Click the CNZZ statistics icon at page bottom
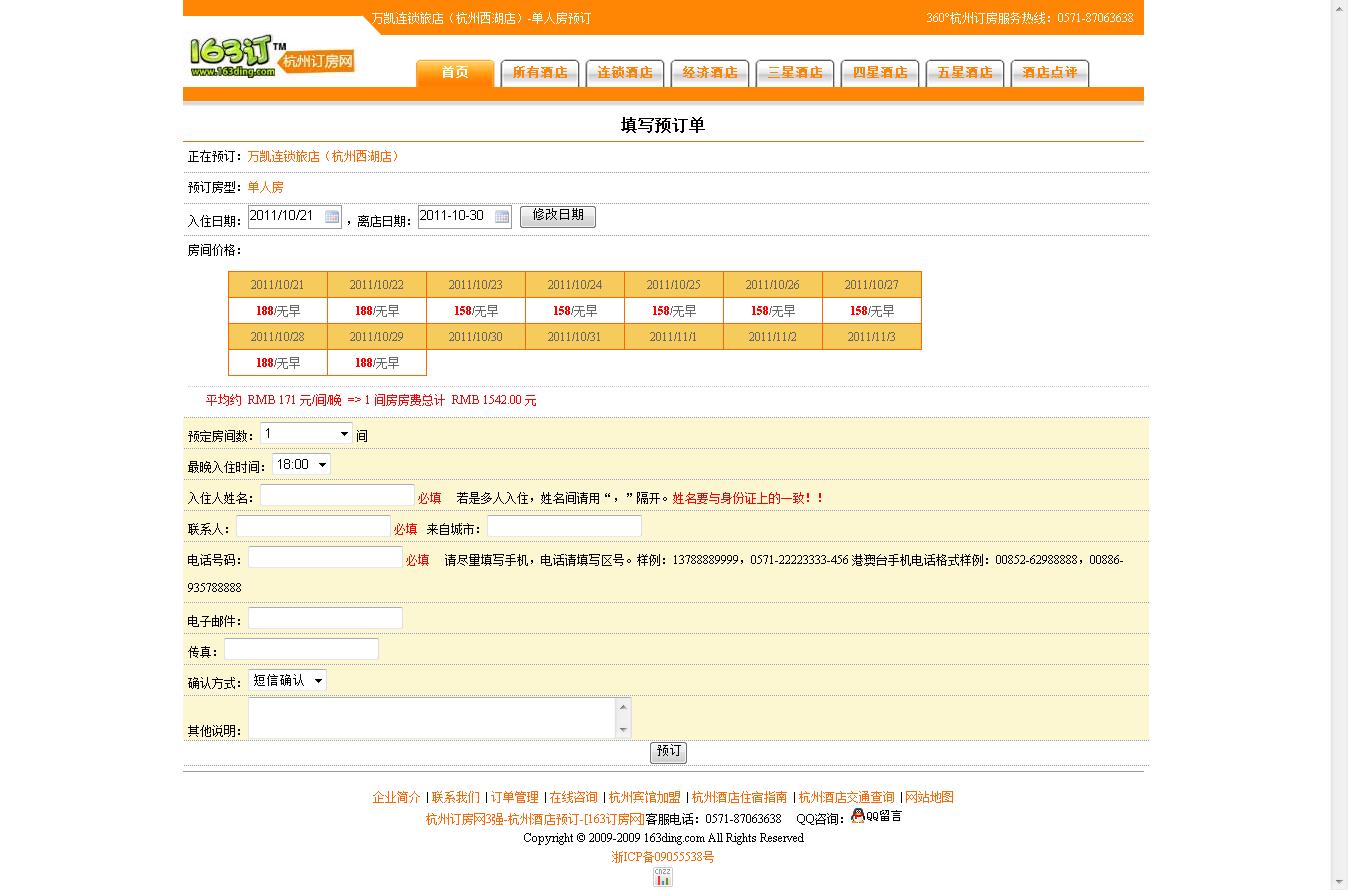This screenshot has height=890, width=1349. tap(663, 877)
